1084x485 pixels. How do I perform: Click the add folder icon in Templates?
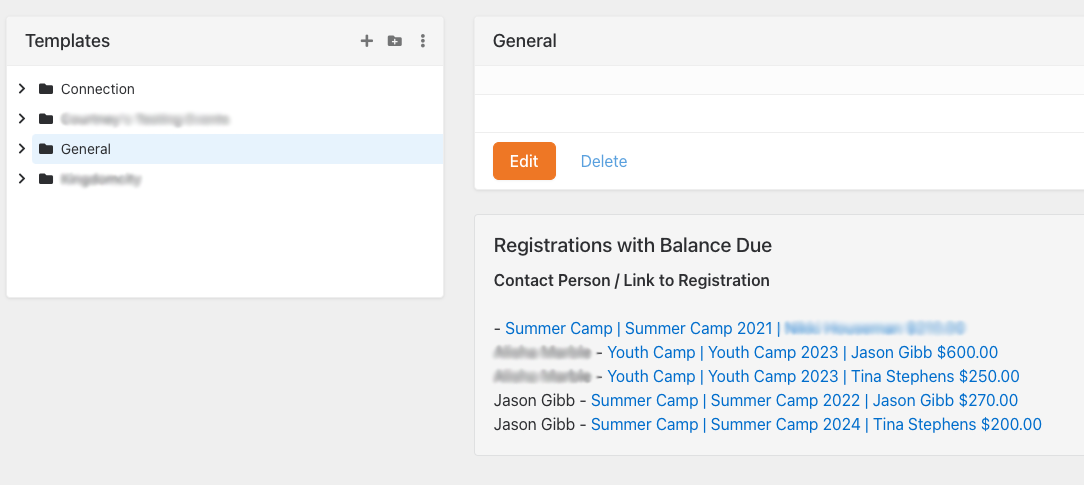pyautogui.click(x=395, y=41)
